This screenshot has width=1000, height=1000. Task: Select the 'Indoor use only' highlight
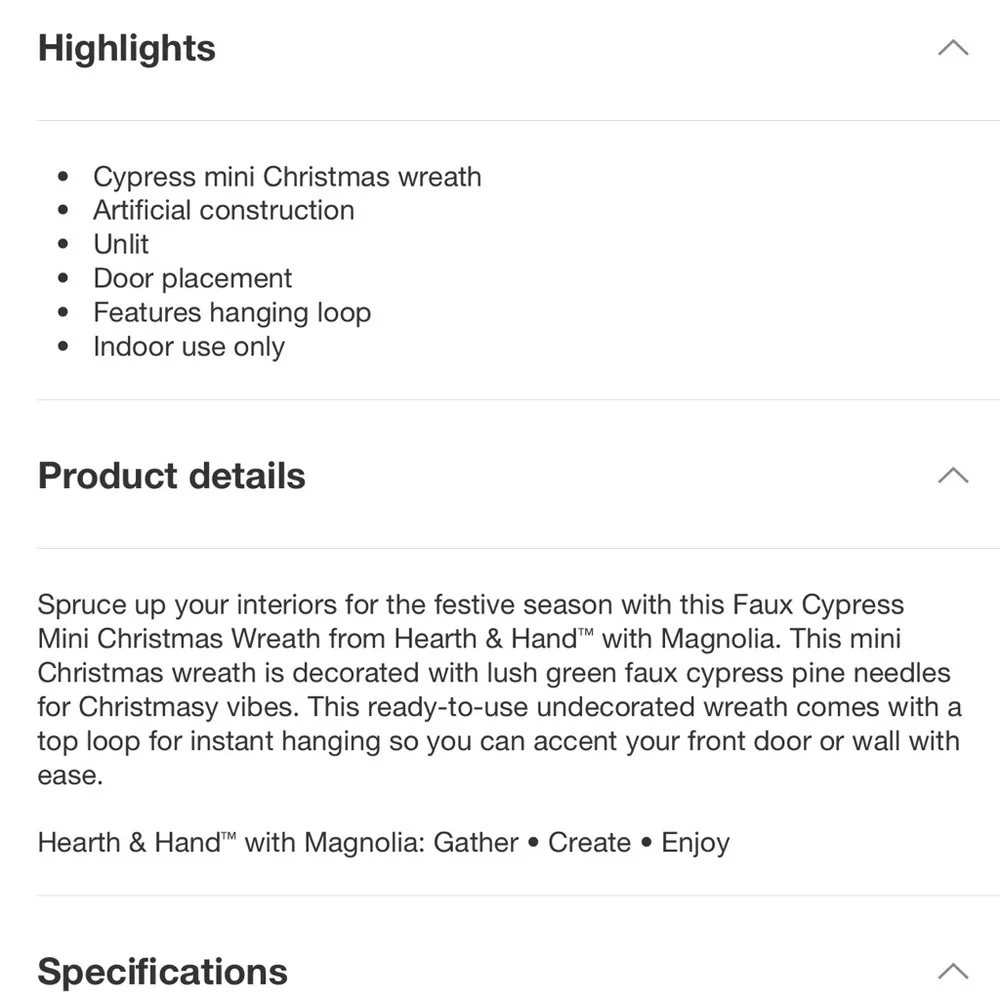click(189, 347)
